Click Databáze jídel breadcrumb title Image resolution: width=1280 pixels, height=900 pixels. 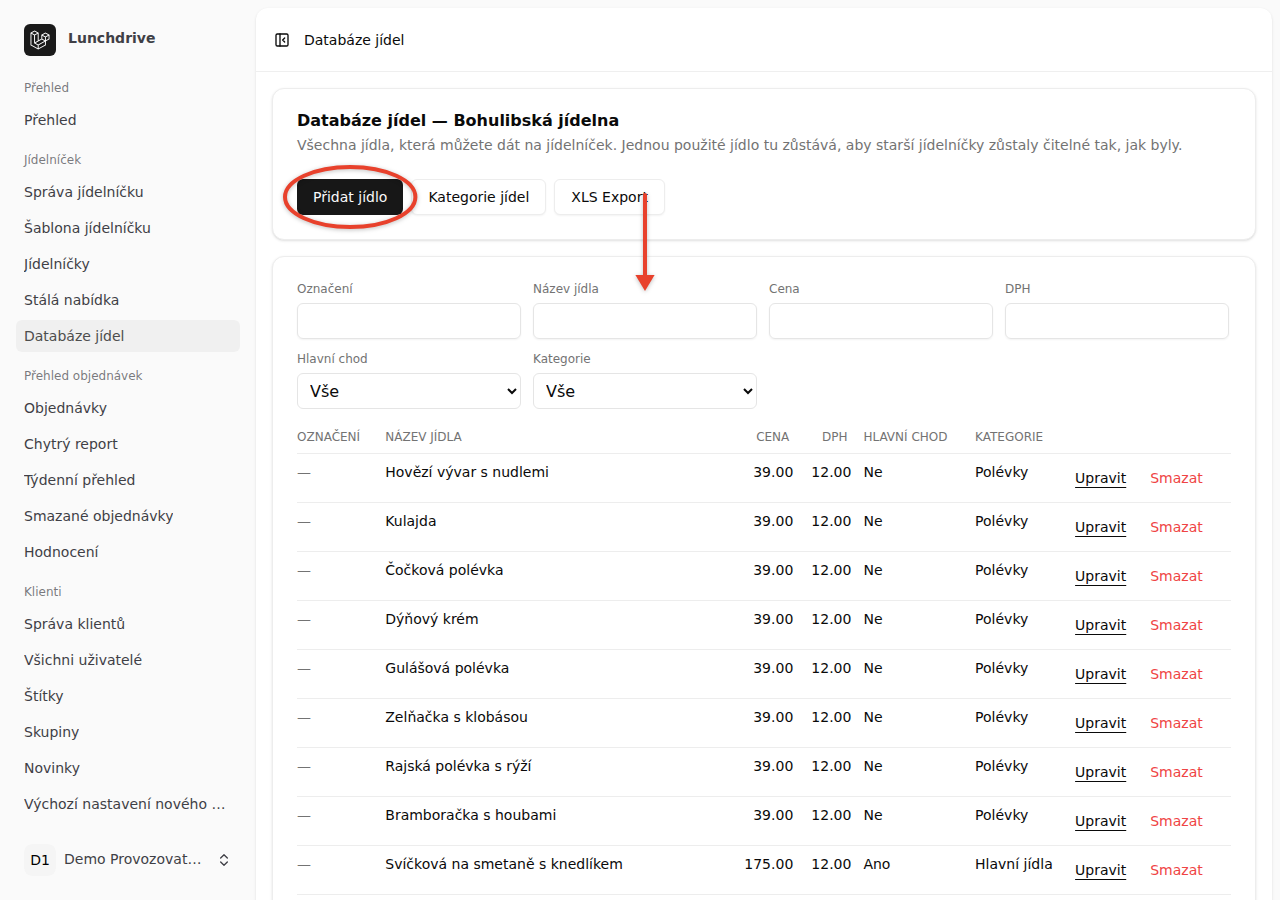(x=354, y=40)
